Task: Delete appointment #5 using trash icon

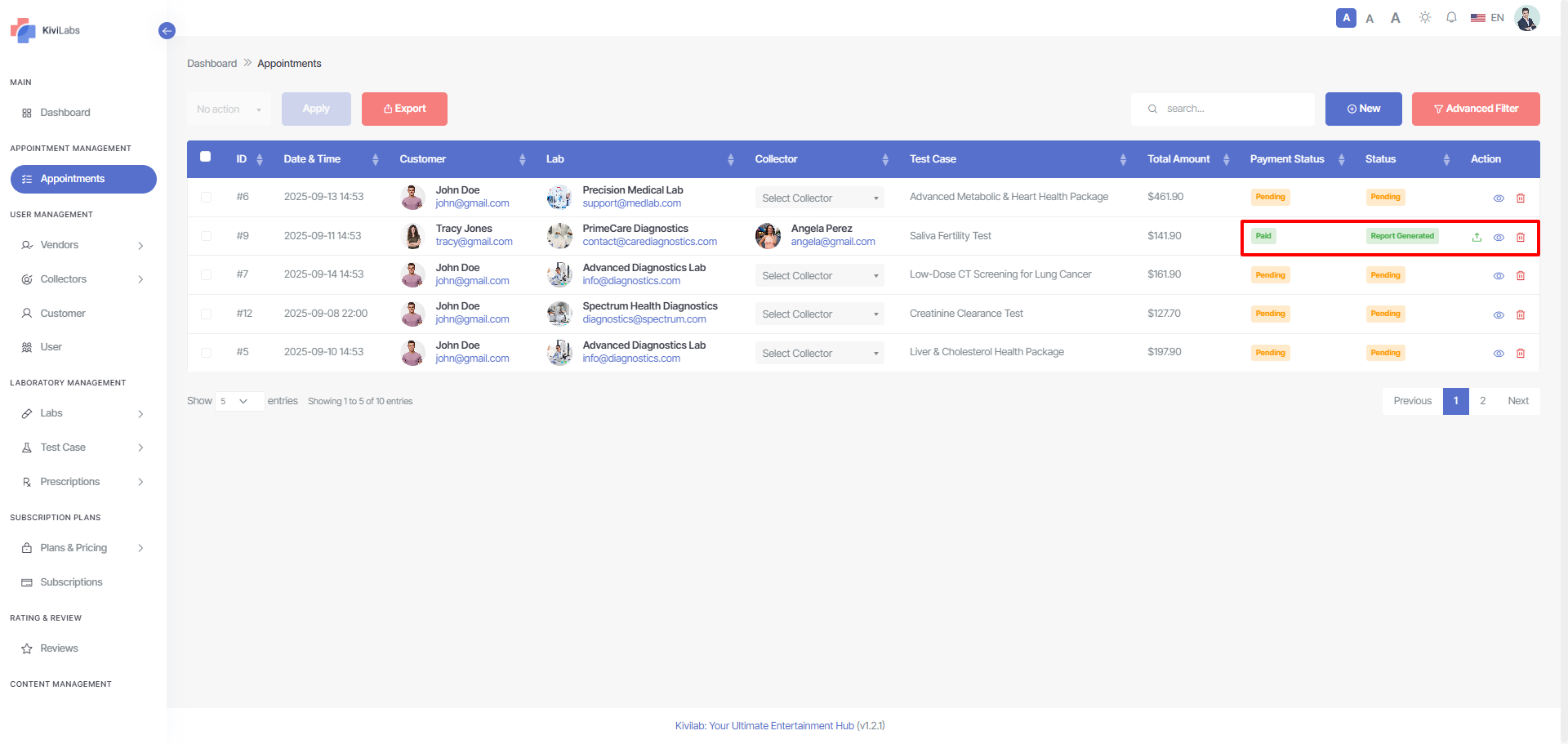Action: pyautogui.click(x=1521, y=354)
